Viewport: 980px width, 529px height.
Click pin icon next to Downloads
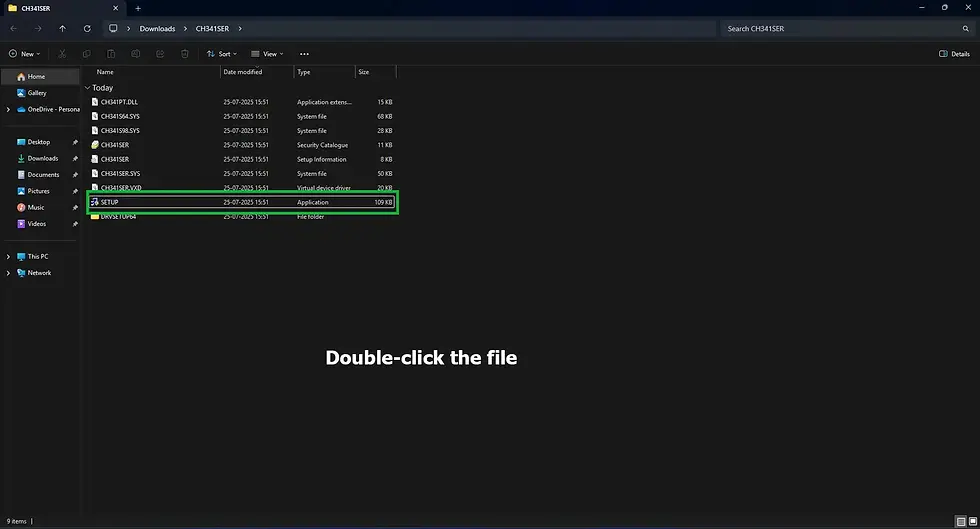click(75, 158)
